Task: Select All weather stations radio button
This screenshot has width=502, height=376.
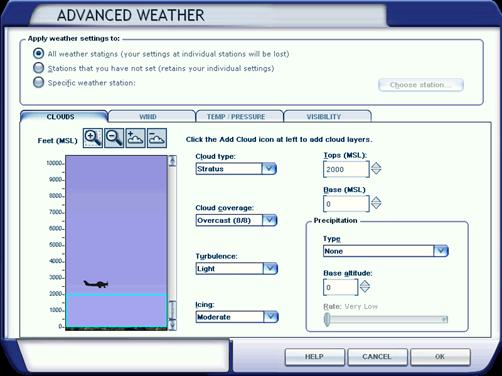Action: [39, 53]
